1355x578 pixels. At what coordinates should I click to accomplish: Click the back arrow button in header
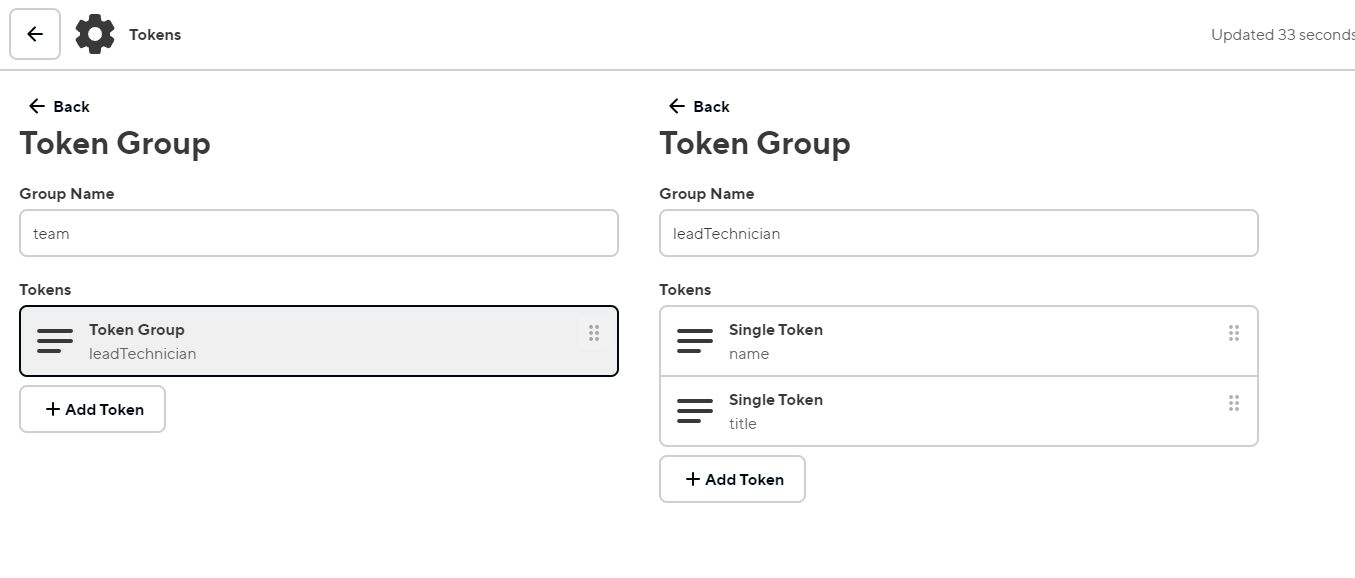35,34
